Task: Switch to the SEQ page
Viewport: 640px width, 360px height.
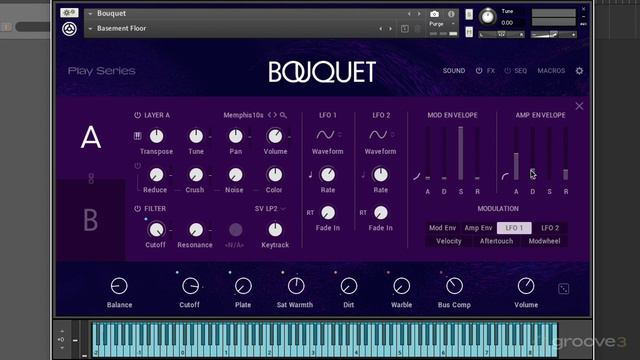Action: click(x=520, y=71)
